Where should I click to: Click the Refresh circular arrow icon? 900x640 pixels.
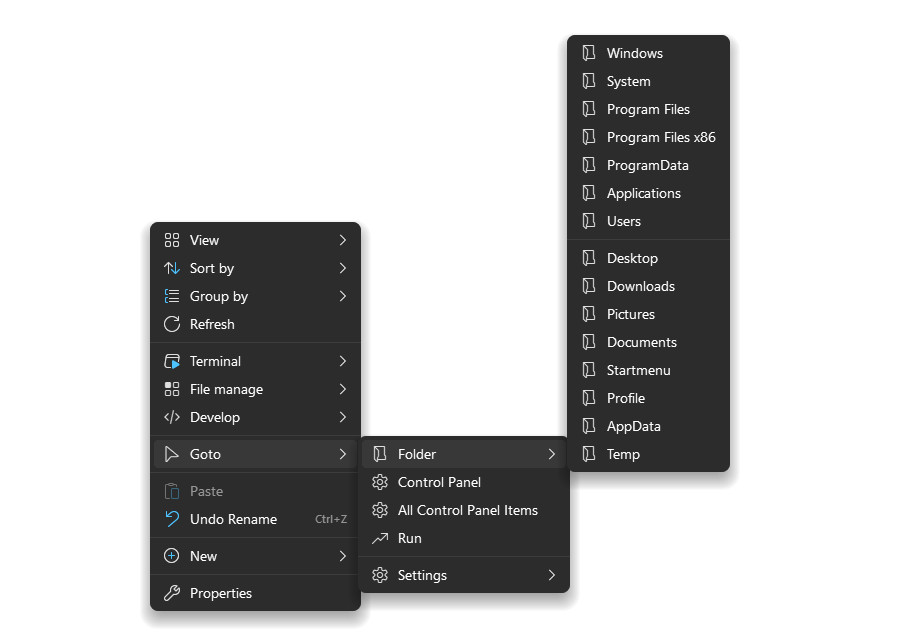(172, 324)
